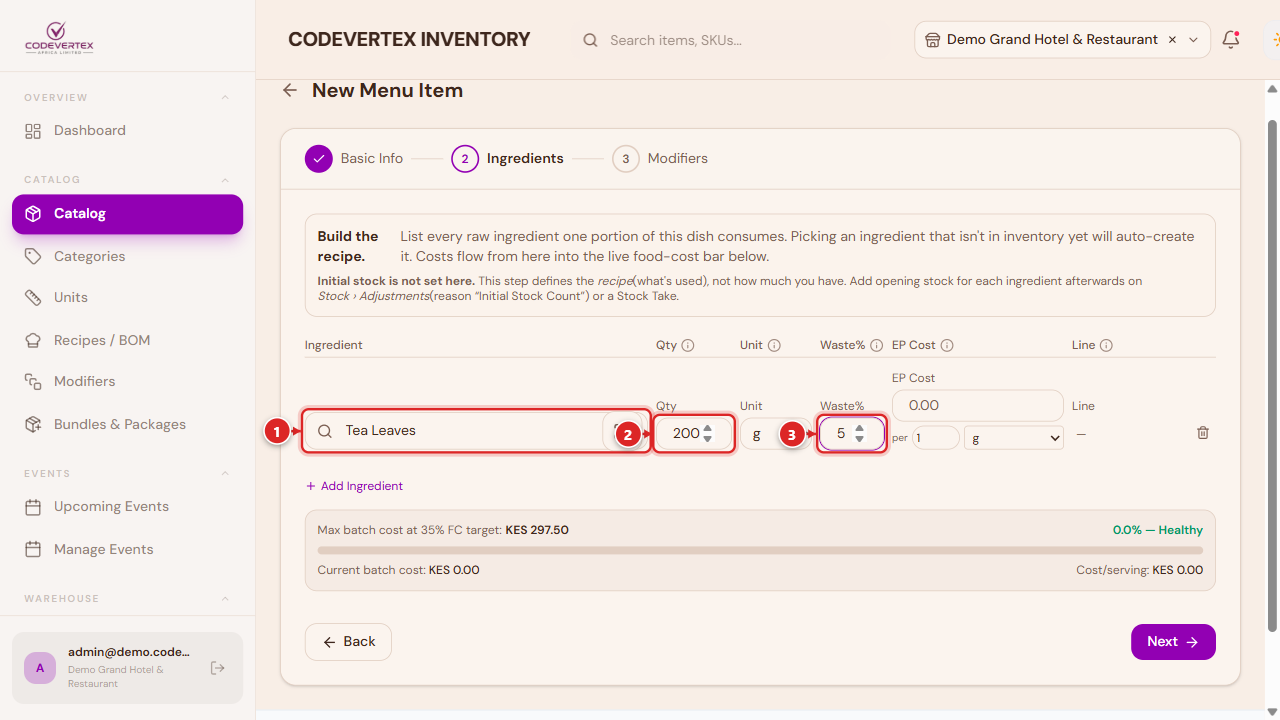Delete the Tea Leaves ingredient row

[x=1203, y=433]
